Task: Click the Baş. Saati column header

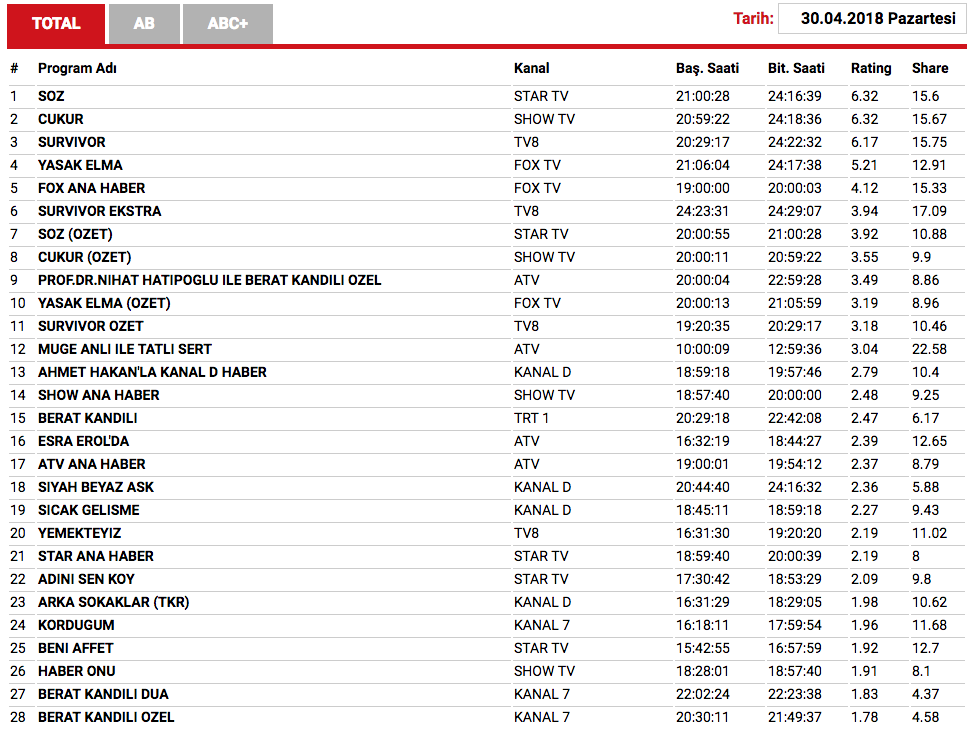Action: pyautogui.click(x=707, y=68)
